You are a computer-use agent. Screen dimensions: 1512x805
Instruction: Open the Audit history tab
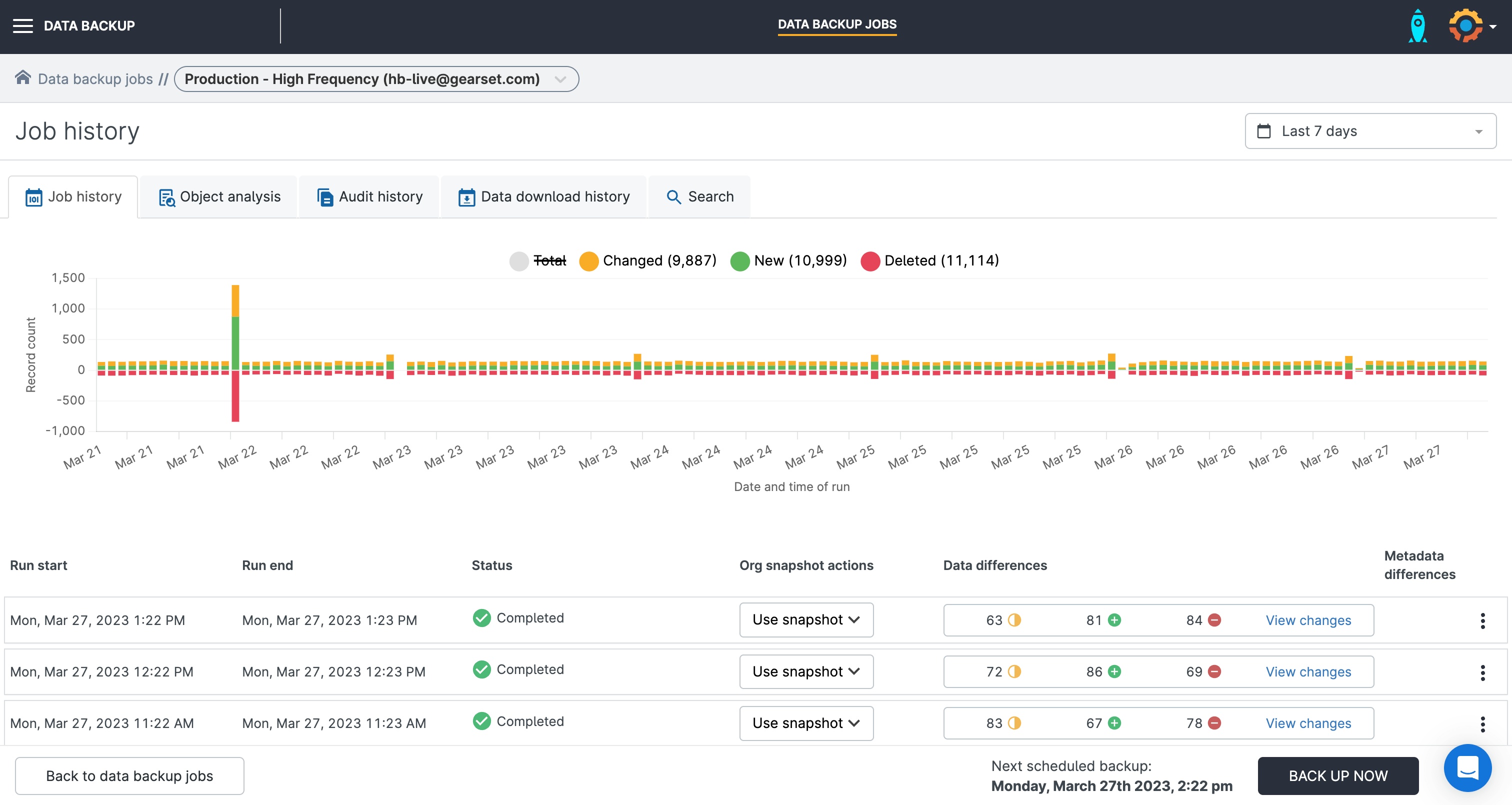tap(370, 196)
